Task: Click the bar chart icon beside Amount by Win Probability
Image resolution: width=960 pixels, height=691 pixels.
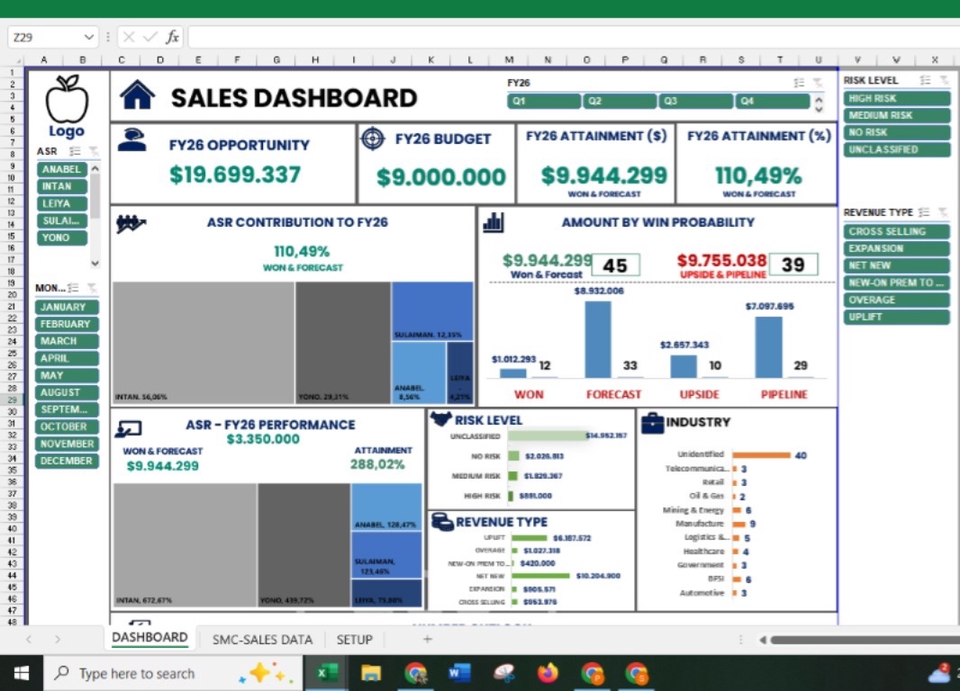Action: (493, 222)
